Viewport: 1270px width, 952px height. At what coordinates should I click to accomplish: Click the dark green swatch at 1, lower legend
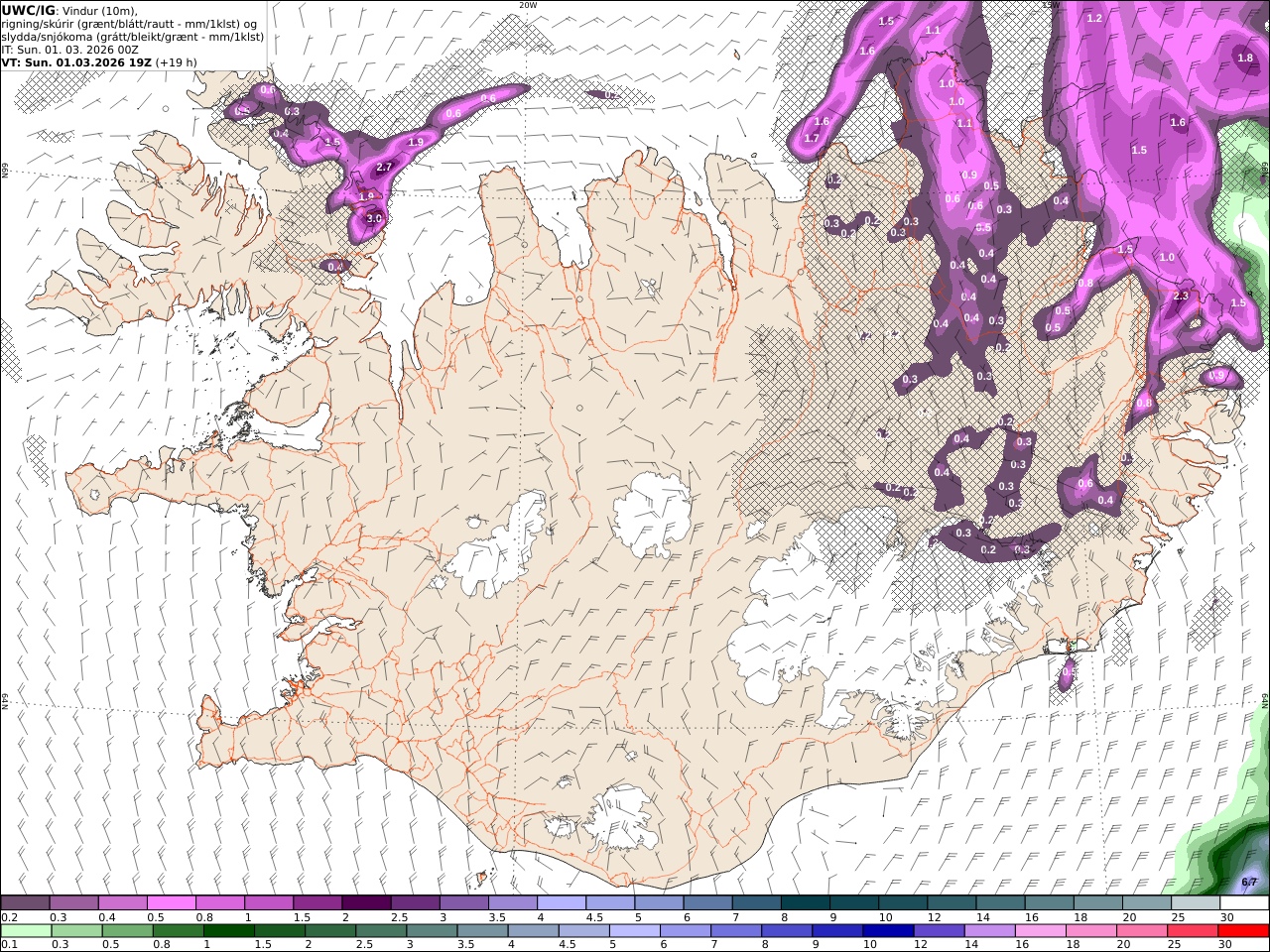point(229,930)
